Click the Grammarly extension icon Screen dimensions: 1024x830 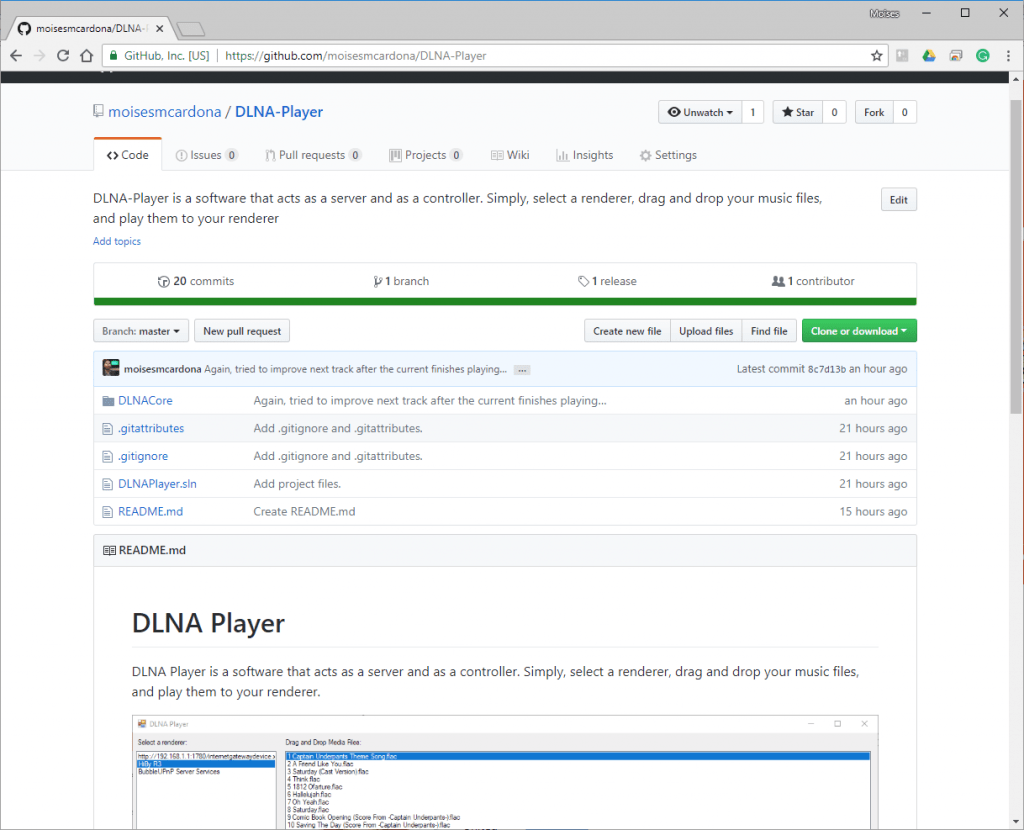[x=982, y=56]
